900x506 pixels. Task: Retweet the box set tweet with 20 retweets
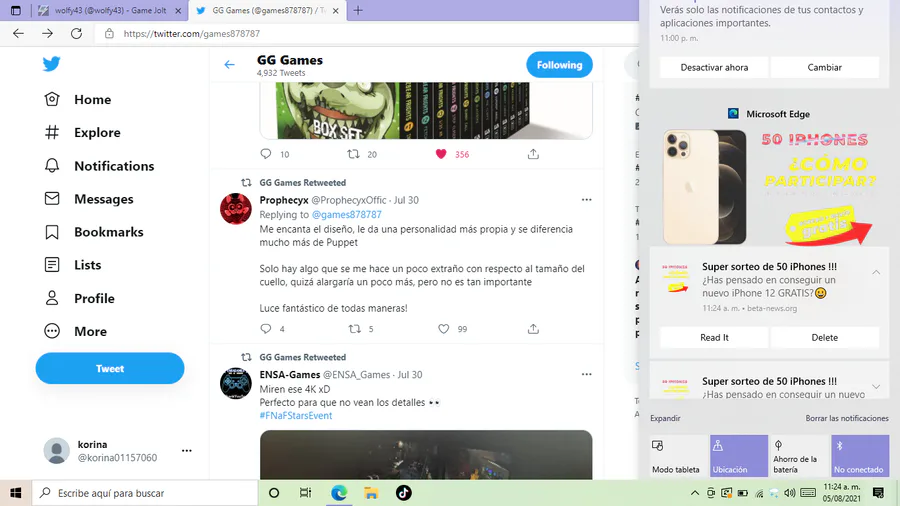[x=354, y=154]
